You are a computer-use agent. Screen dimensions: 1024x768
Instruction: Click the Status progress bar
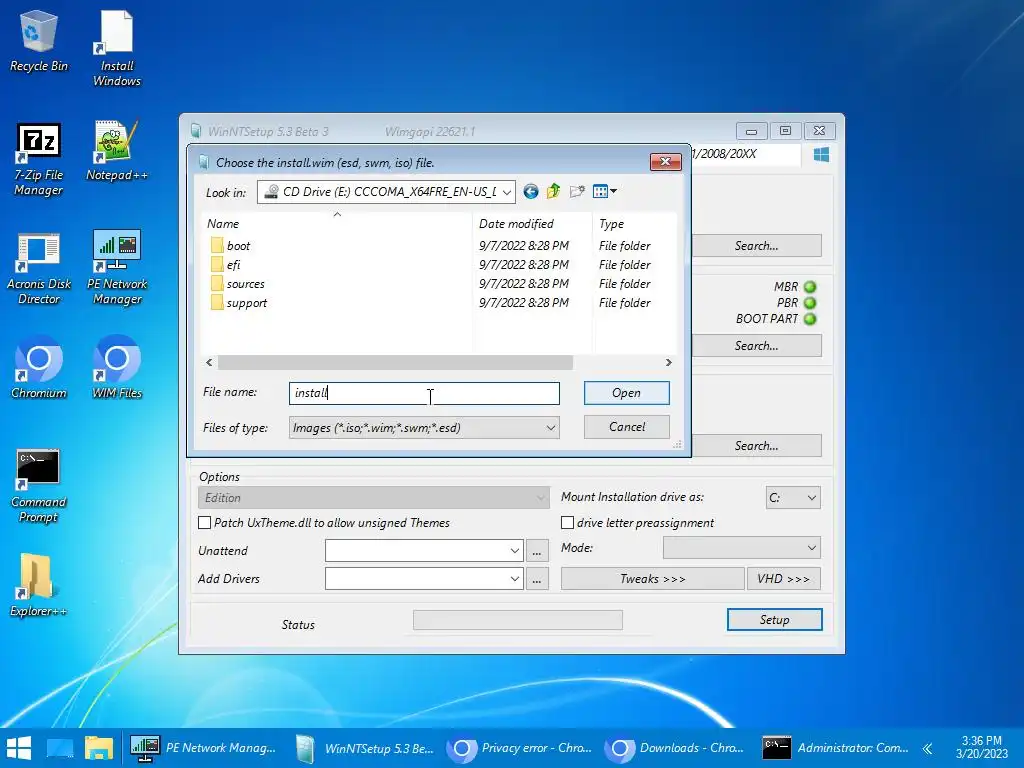(x=518, y=620)
